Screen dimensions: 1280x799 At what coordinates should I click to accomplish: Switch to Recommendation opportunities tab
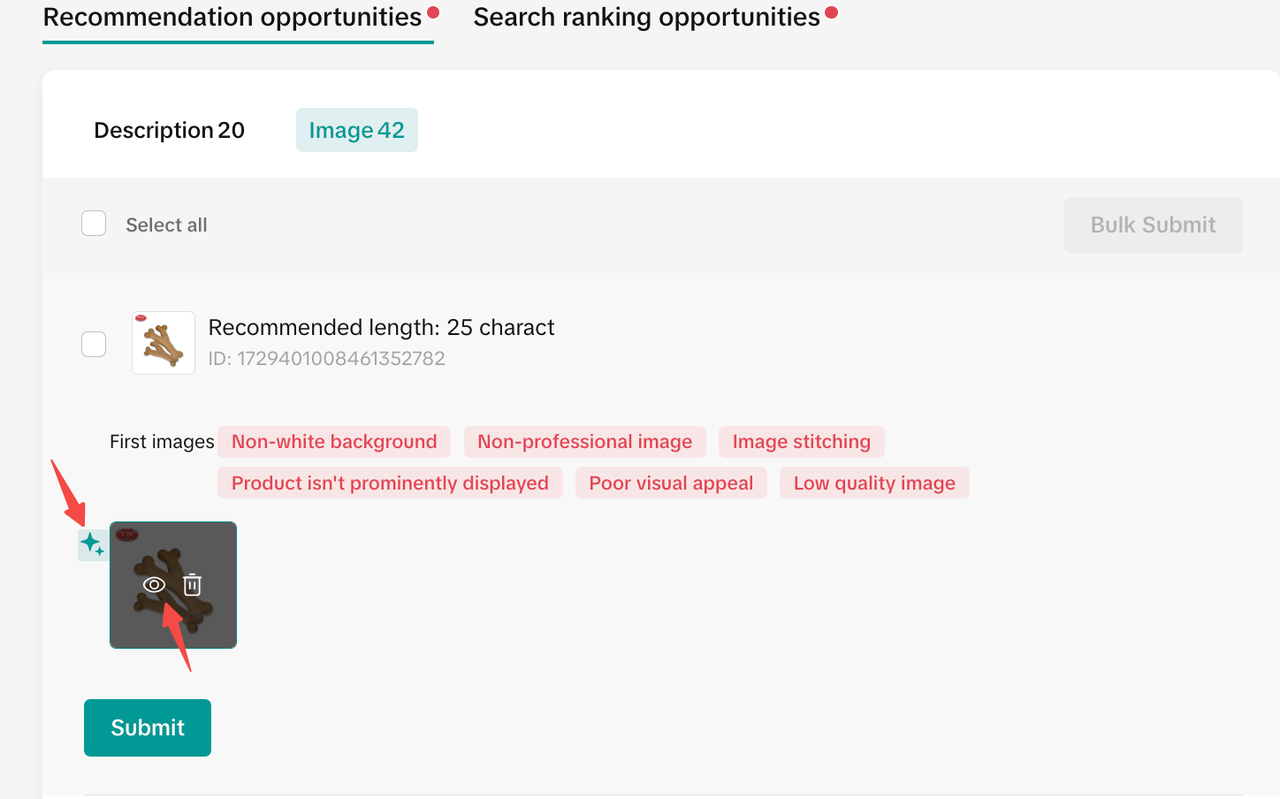tap(232, 18)
